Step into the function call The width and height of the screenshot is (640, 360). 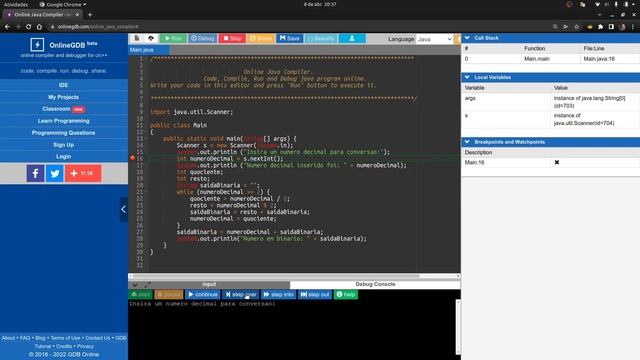click(278, 294)
